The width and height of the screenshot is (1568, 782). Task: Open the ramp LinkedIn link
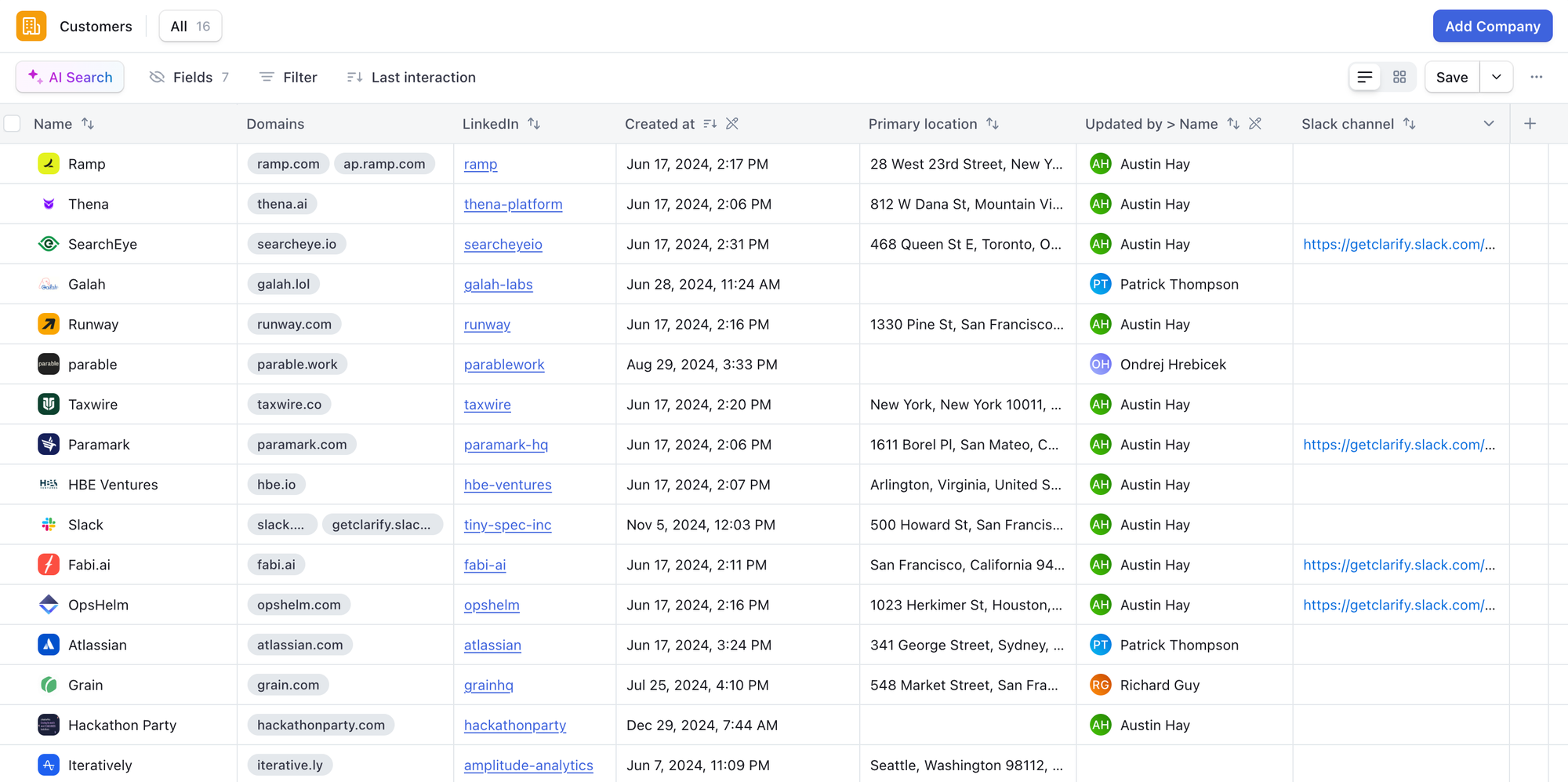tap(481, 164)
